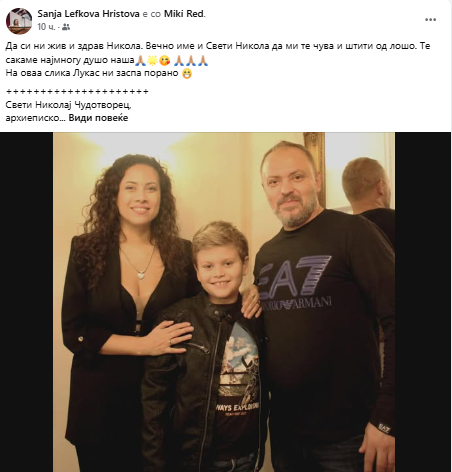452x472 pixels.
Task: Open the family photo in viewer
Action: 224,302
